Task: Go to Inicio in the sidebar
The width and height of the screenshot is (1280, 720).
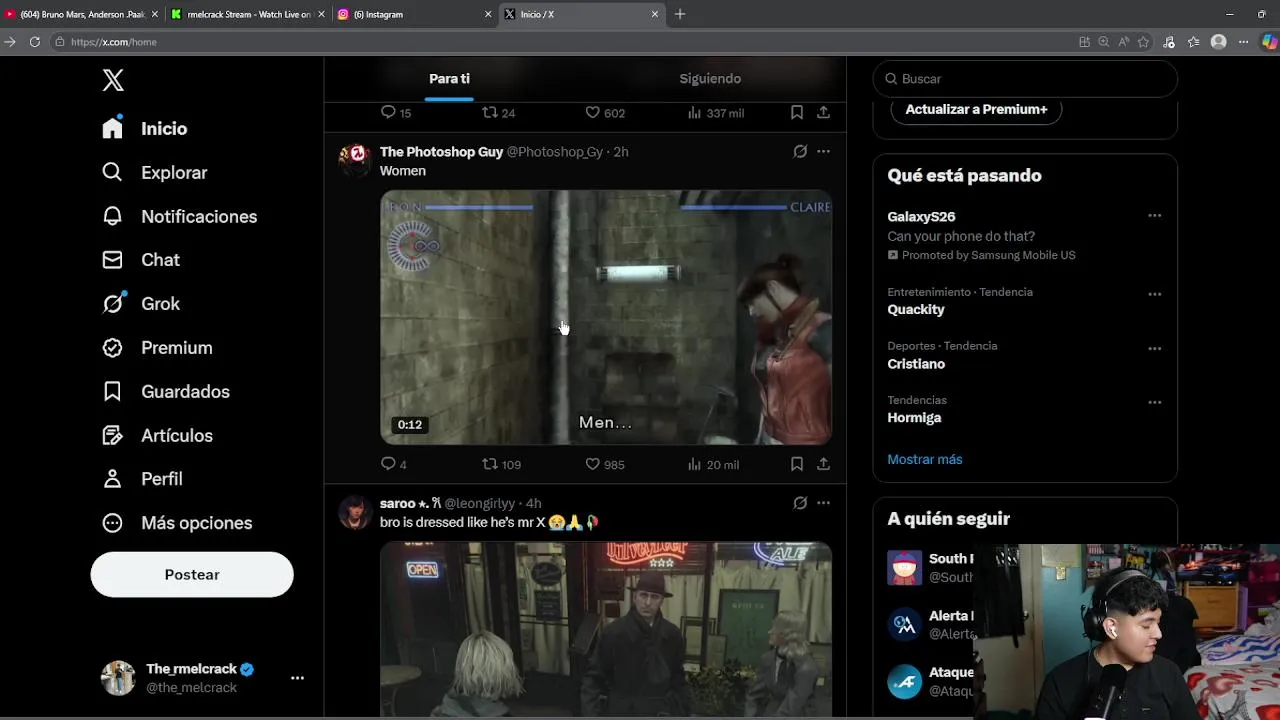Action: coord(145,128)
